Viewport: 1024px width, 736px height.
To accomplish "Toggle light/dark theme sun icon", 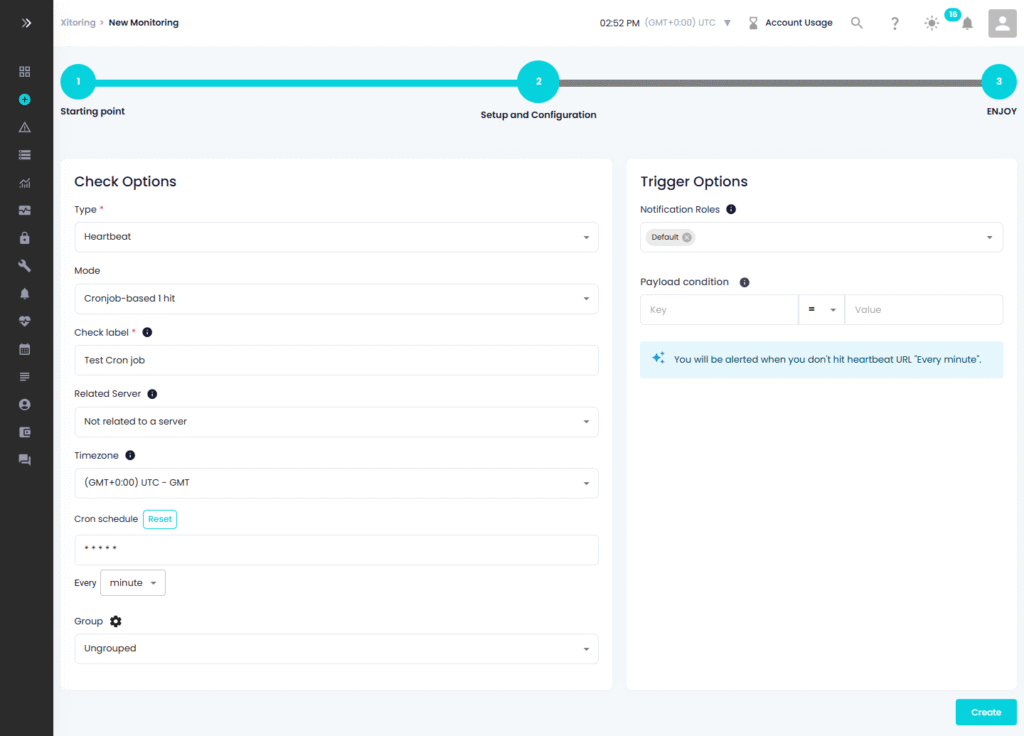I will coord(932,23).
